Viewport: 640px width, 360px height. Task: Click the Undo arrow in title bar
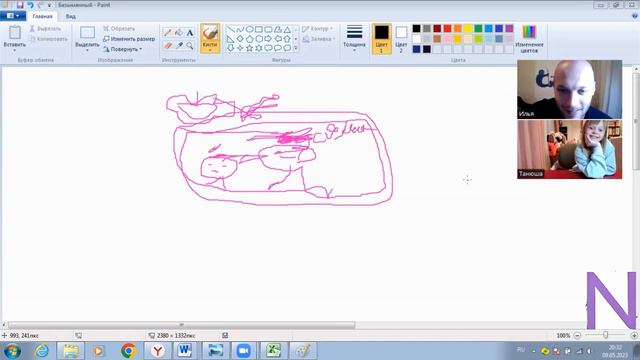click(30, 5)
